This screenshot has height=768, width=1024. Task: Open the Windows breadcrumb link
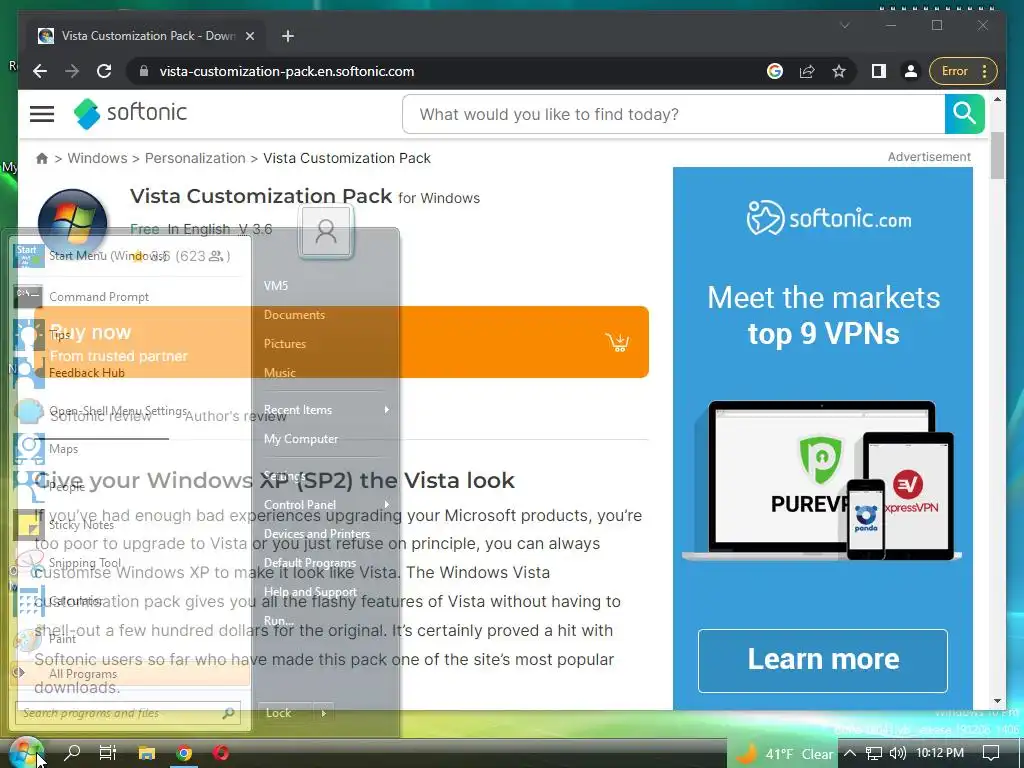point(97,158)
